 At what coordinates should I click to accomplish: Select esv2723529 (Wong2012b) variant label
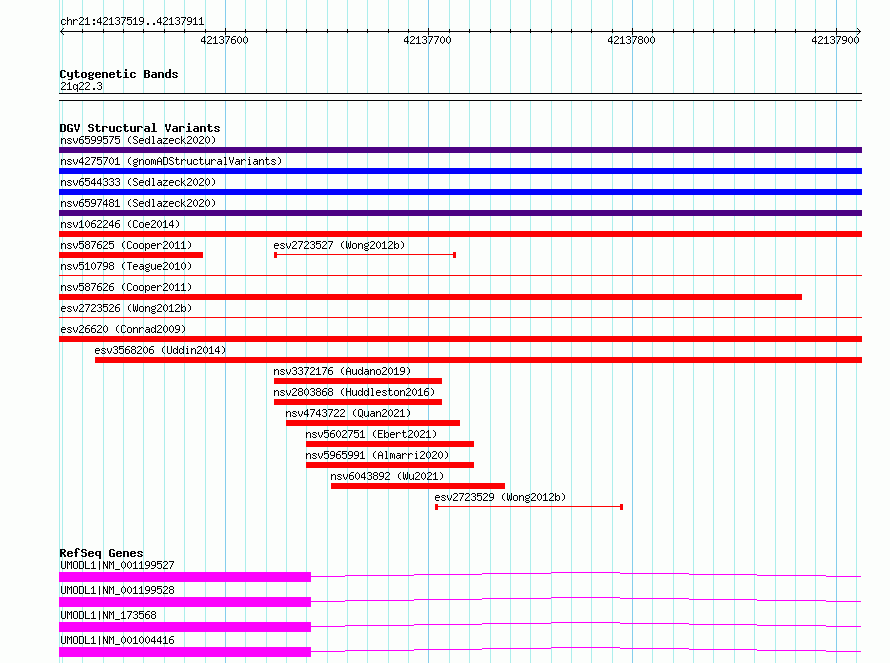coord(500,497)
